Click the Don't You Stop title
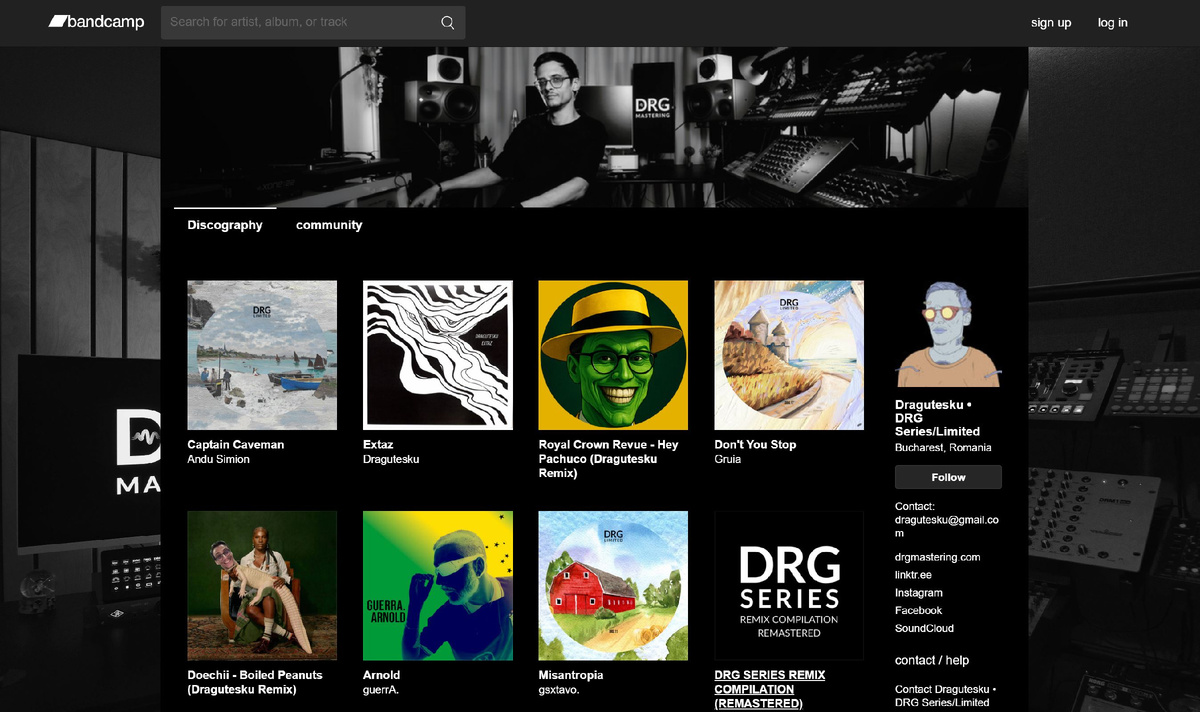The height and width of the screenshot is (712, 1200). pos(755,444)
